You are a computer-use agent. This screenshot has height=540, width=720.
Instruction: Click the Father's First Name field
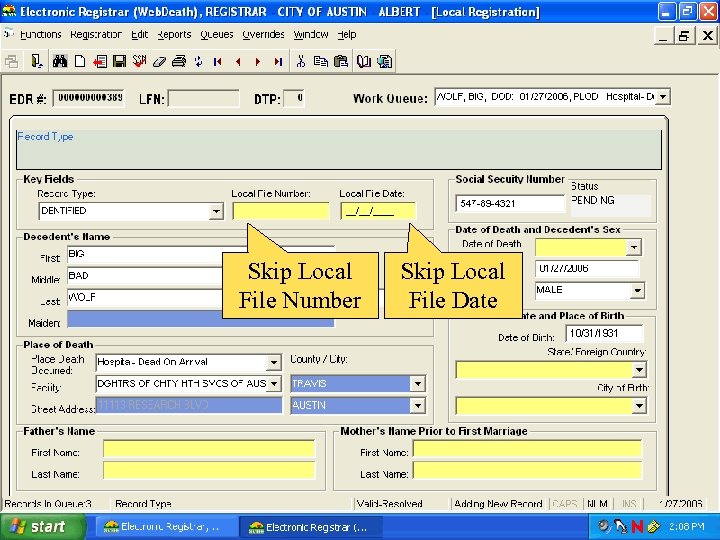point(208,448)
